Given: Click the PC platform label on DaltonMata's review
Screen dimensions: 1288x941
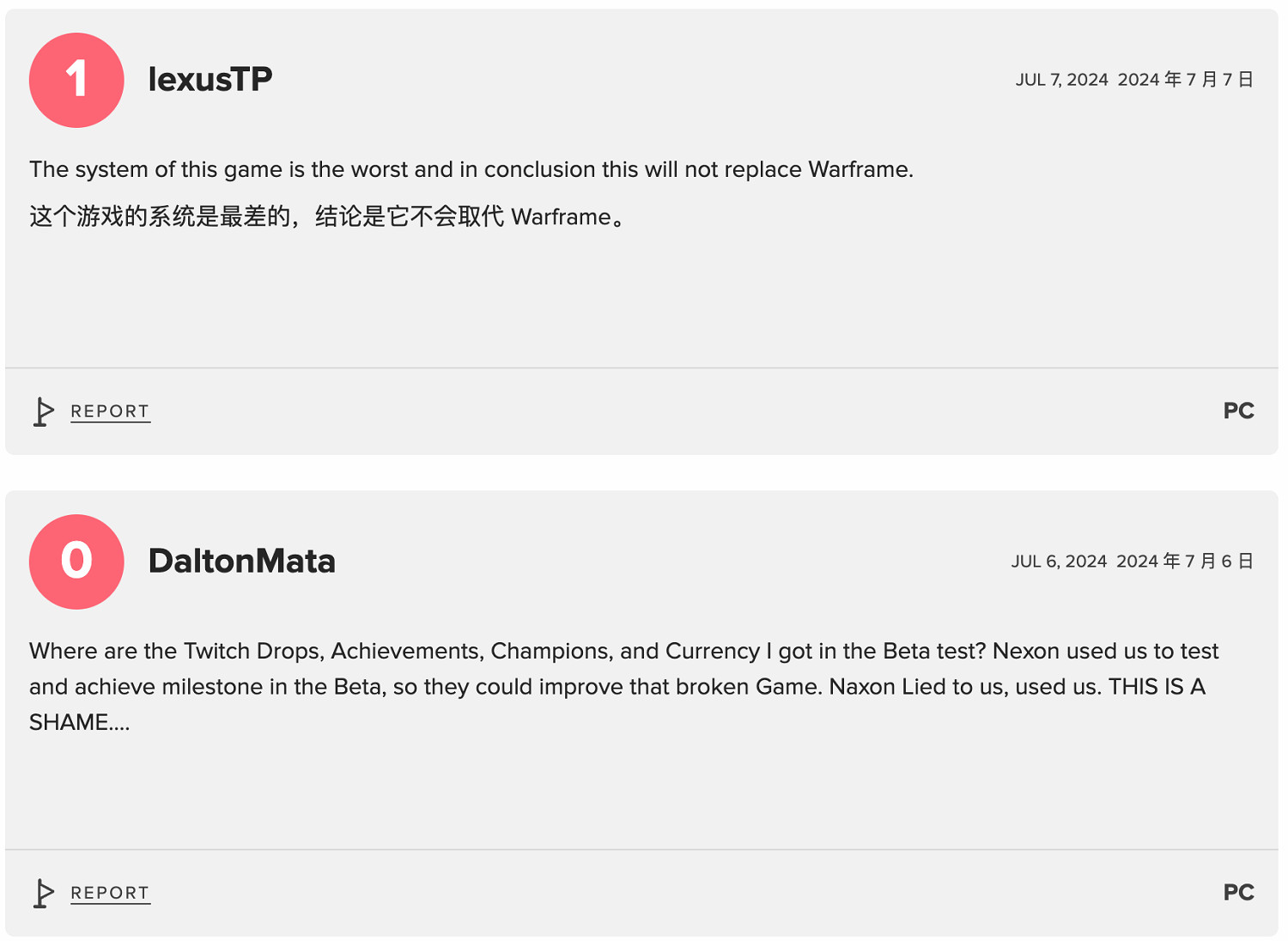Looking at the screenshot, I should (x=1238, y=893).
